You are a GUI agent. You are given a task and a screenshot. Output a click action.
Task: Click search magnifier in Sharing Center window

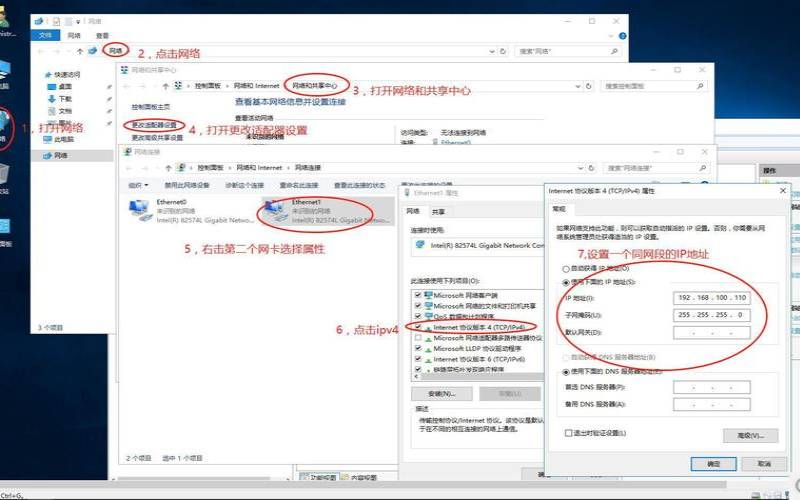click(x=700, y=86)
